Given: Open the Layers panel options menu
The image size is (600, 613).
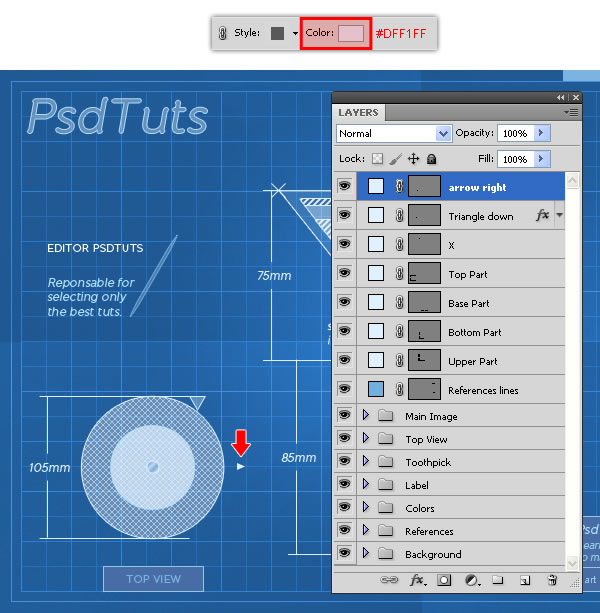Looking at the screenshot, I should [571, 113].
